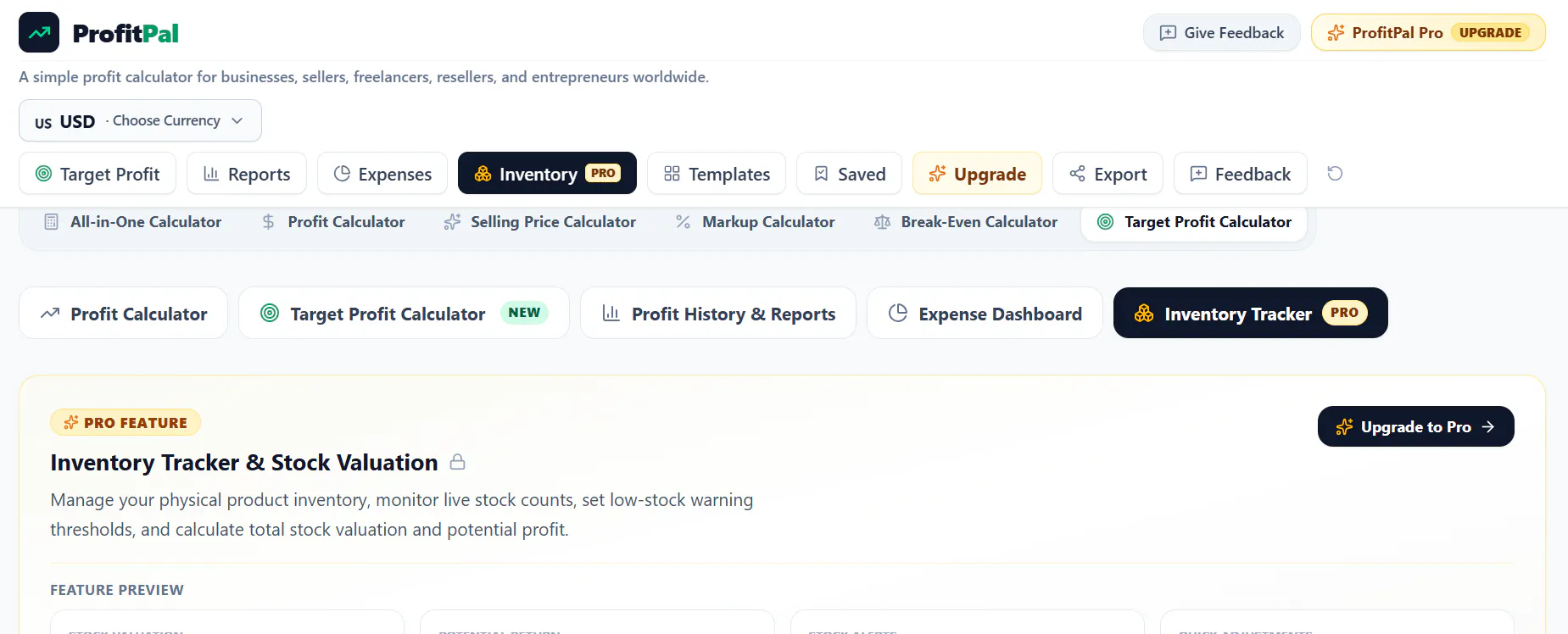Select the Target Profit Calculator sub-tab in the strip

pyautogui.click(x=1194, y=222)
